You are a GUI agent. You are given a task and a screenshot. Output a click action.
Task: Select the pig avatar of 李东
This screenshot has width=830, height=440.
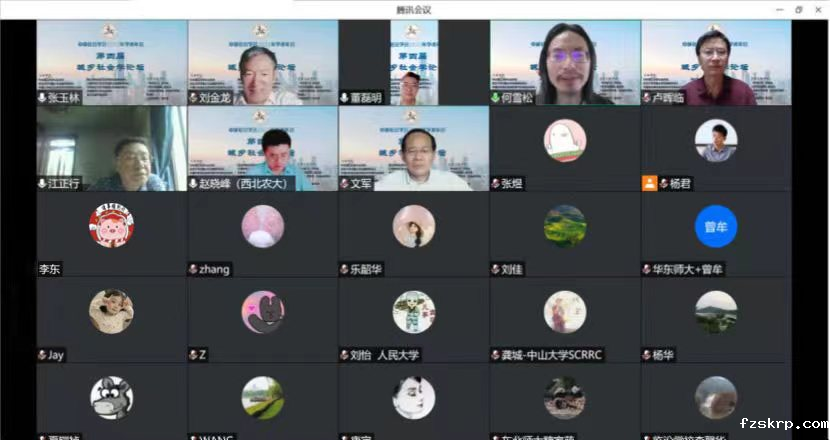tap(111, 225)
